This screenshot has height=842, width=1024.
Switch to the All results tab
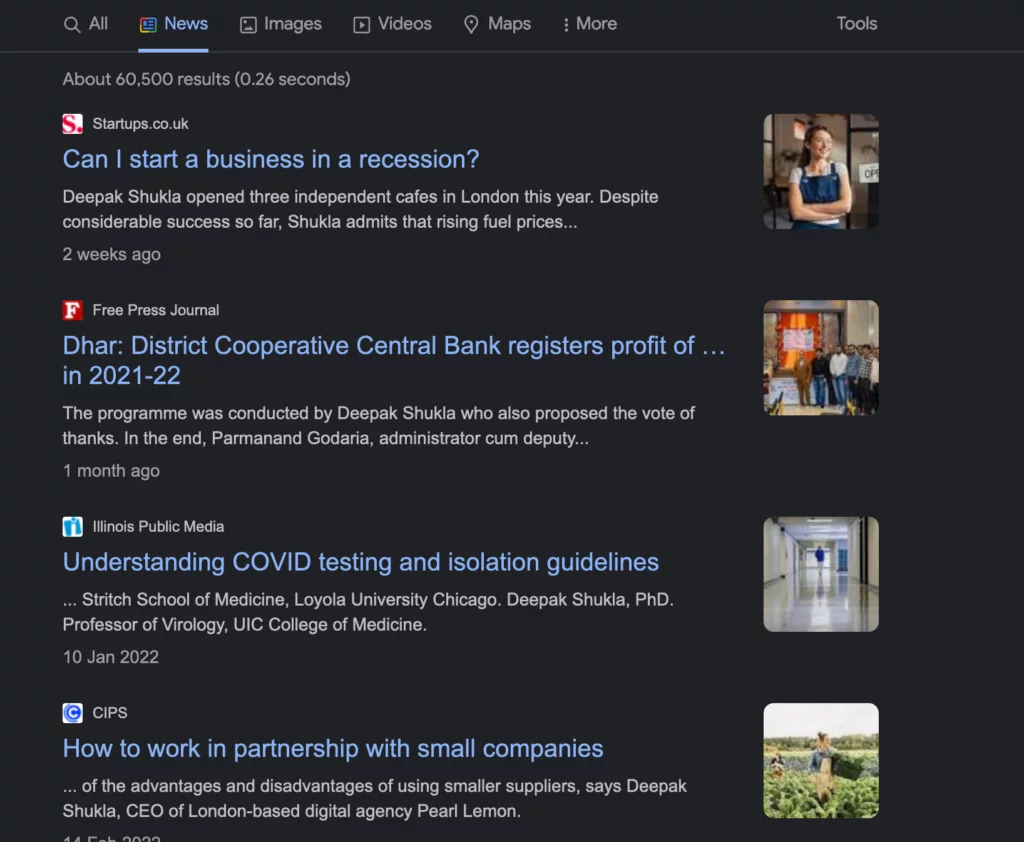pyautogui.click(x=86, y=24)
